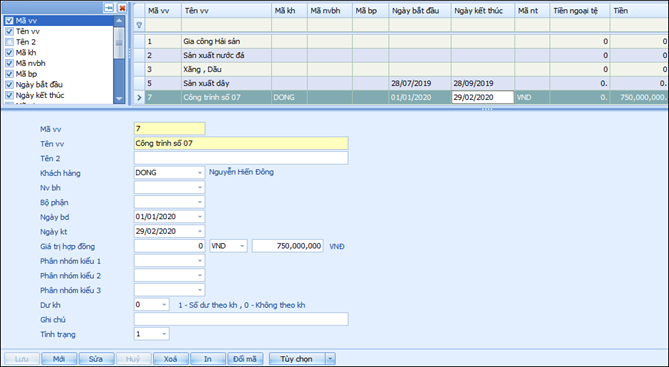
Task: Click the 28/07/2019 start date cell
Action: 420,83
